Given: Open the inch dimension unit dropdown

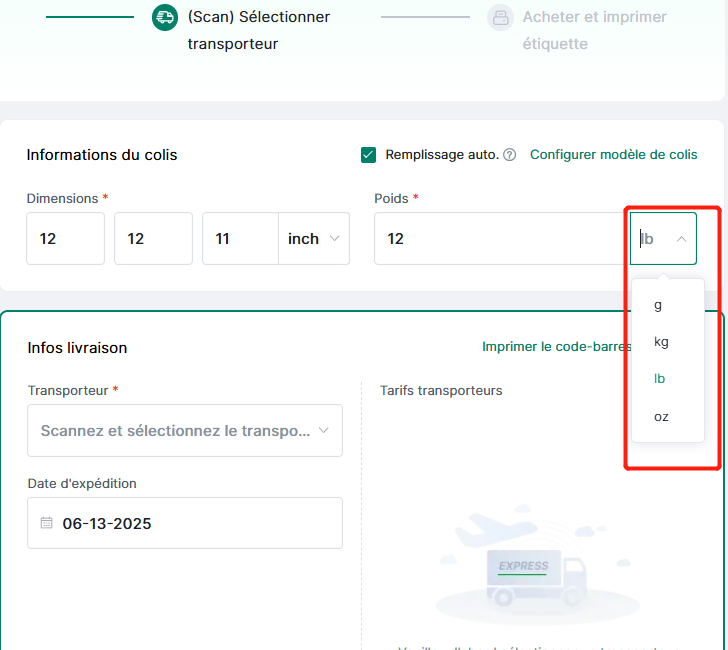Looking at the screenshot, I should [x=313, y=239].
